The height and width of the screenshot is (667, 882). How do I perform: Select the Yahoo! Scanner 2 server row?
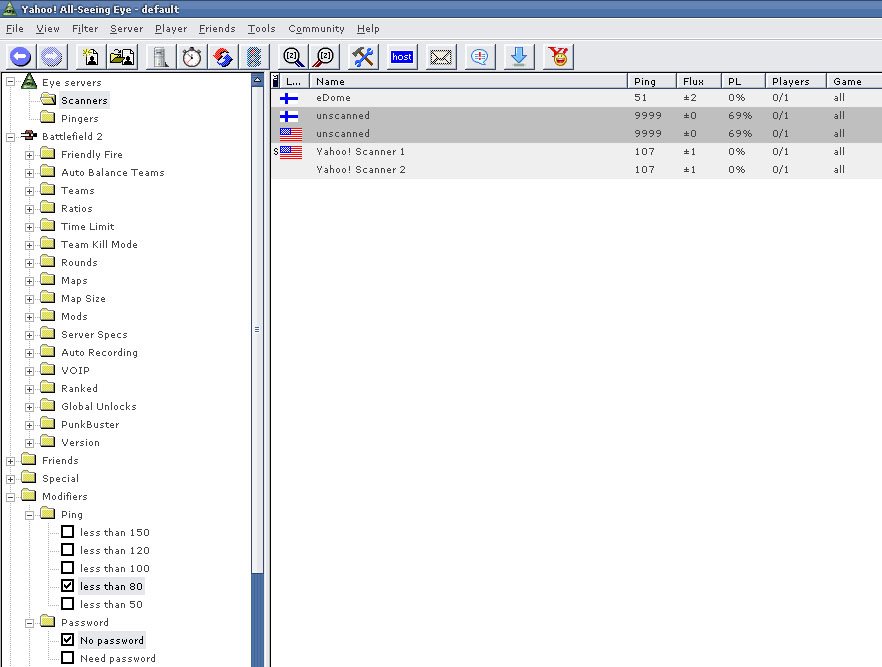click(576, 170)
